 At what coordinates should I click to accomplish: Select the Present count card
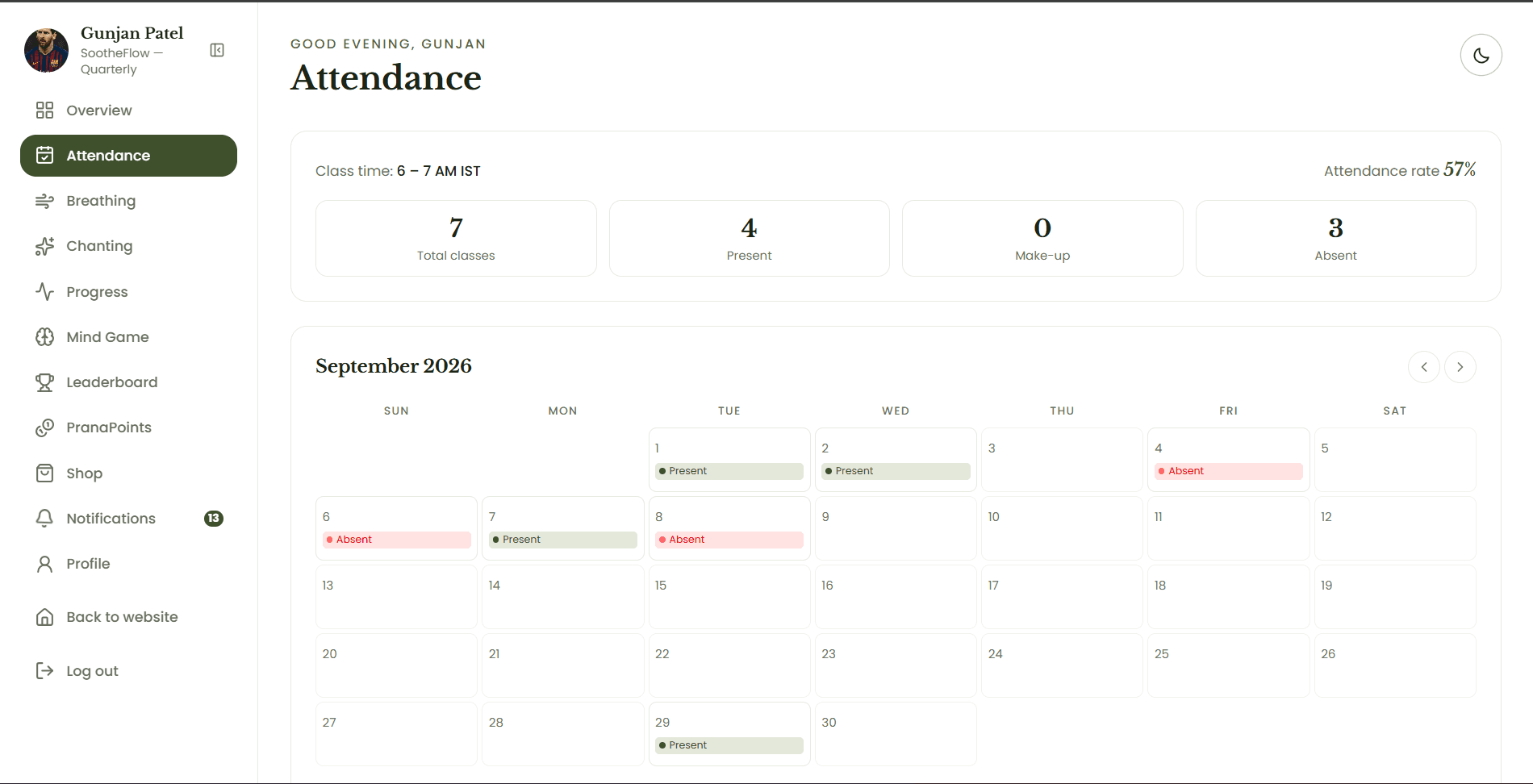point(749,238)
